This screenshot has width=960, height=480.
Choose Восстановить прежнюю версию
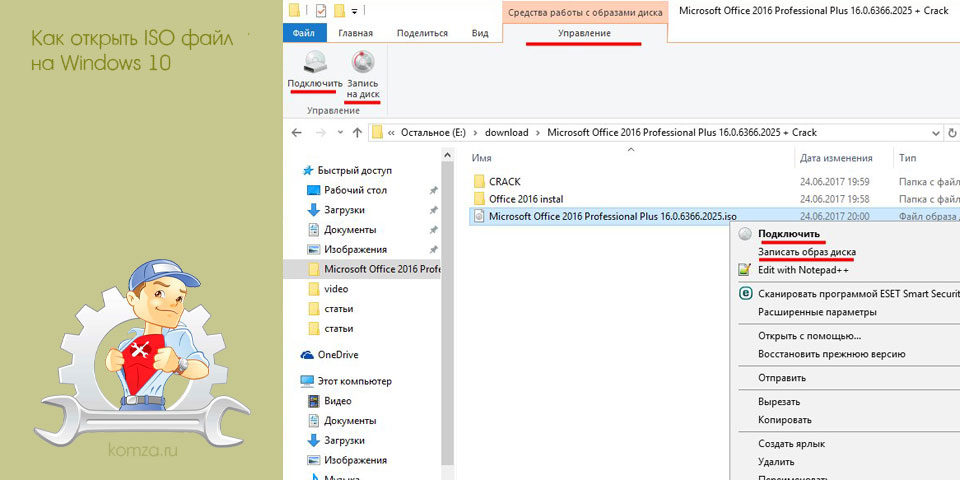coord(831,354)
